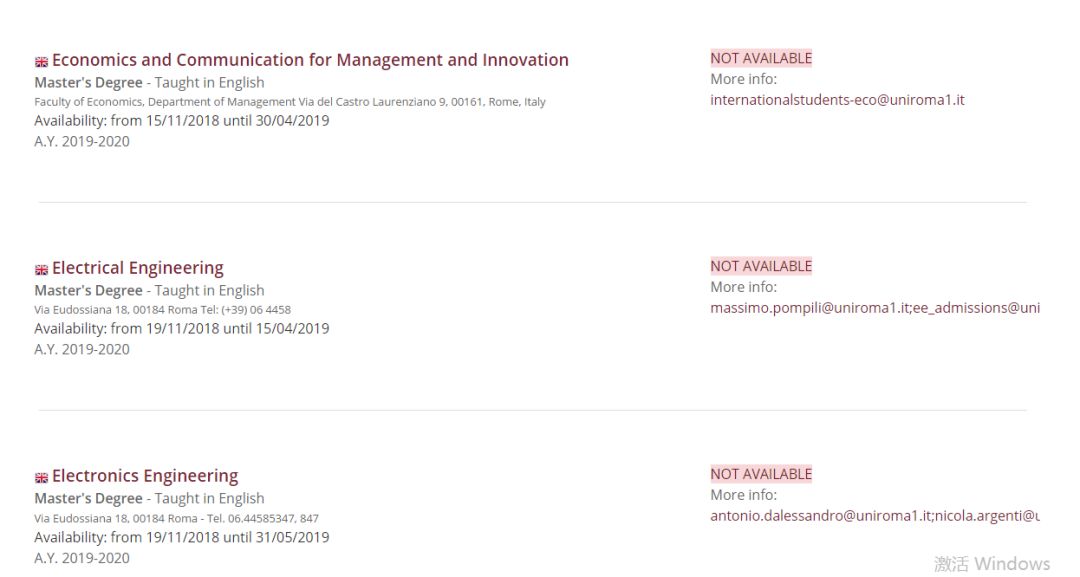Click the Via del Castro Laurenziano address
1080x577 pixels.
pos(290,102)
